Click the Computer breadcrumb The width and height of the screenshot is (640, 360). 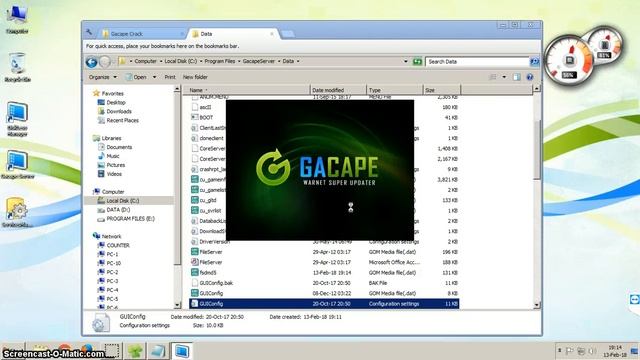[145, 61]
